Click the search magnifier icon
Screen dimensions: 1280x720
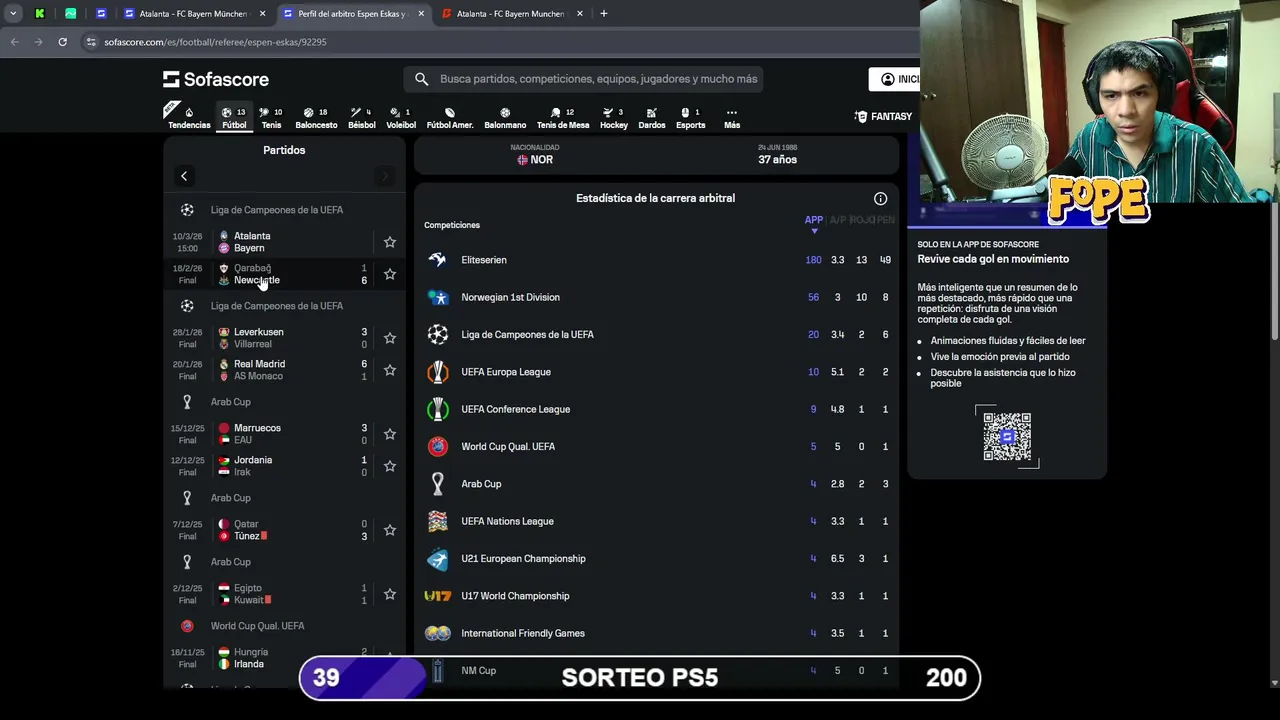tap(421, 79)
